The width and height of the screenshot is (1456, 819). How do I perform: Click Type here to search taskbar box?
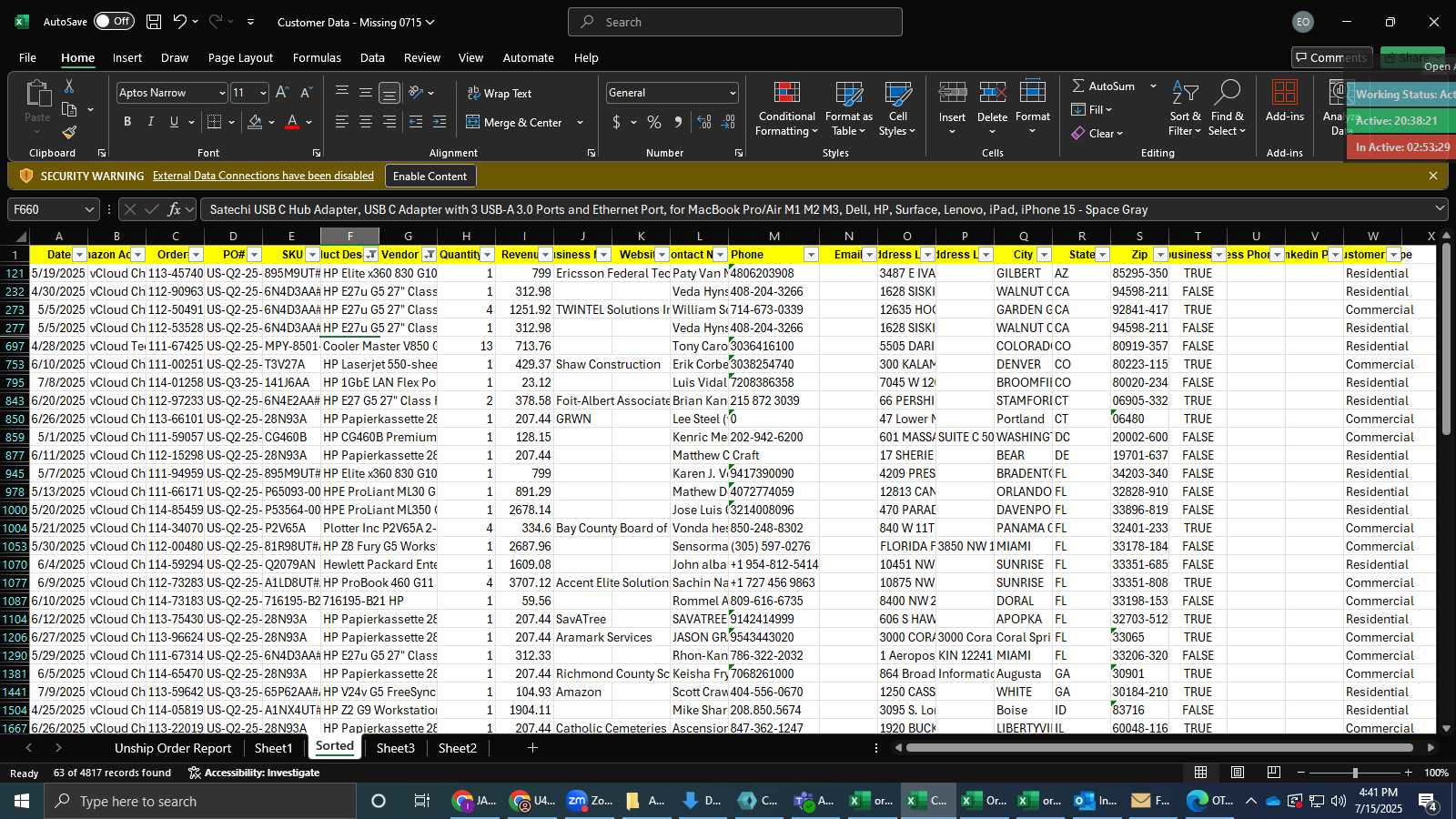click(200, 801)
